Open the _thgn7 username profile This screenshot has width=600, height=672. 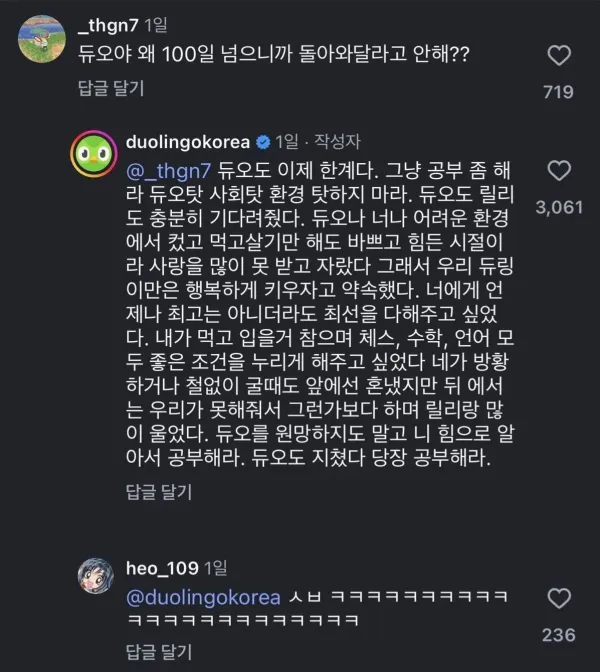click(x=108, y=25)
